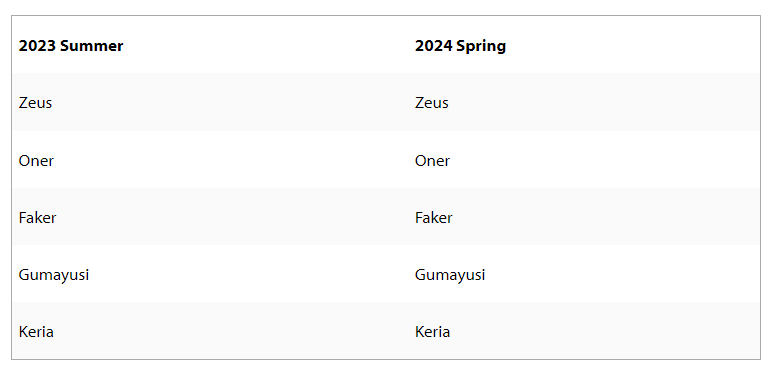Select Zeus under 2023 Summer

pyautogui.click(x=35, y=103)
